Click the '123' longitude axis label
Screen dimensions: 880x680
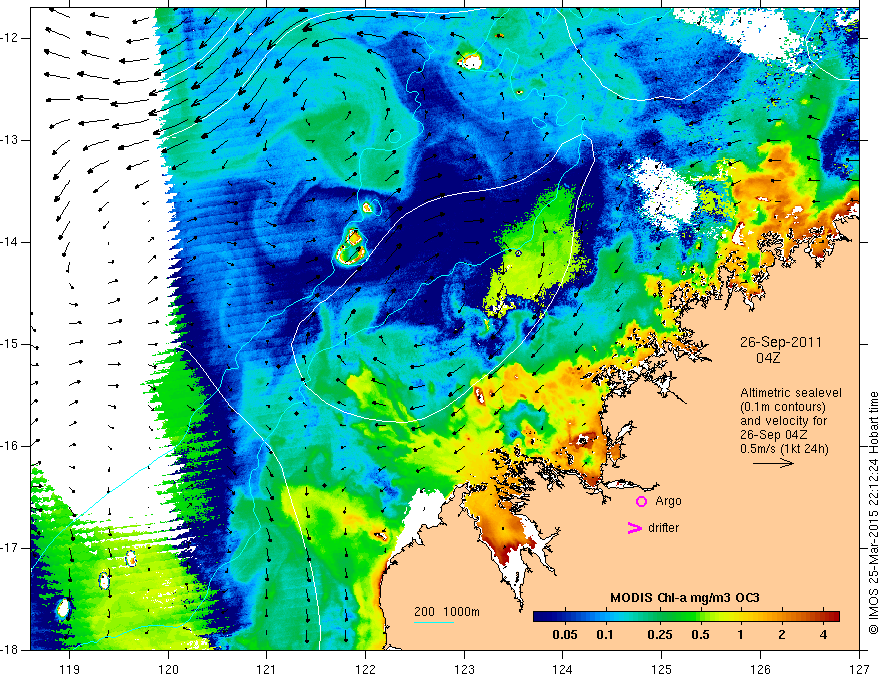point(464,669)
